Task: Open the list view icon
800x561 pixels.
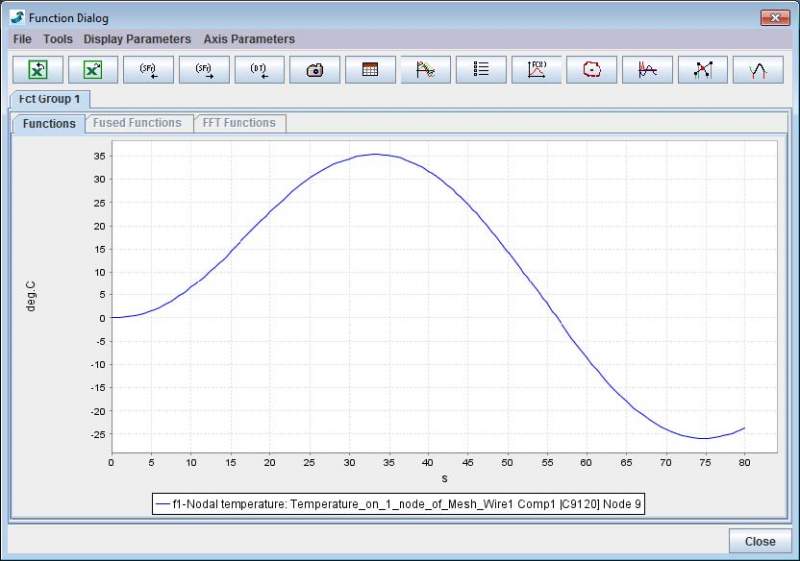Action: click(x=481, y=69)
